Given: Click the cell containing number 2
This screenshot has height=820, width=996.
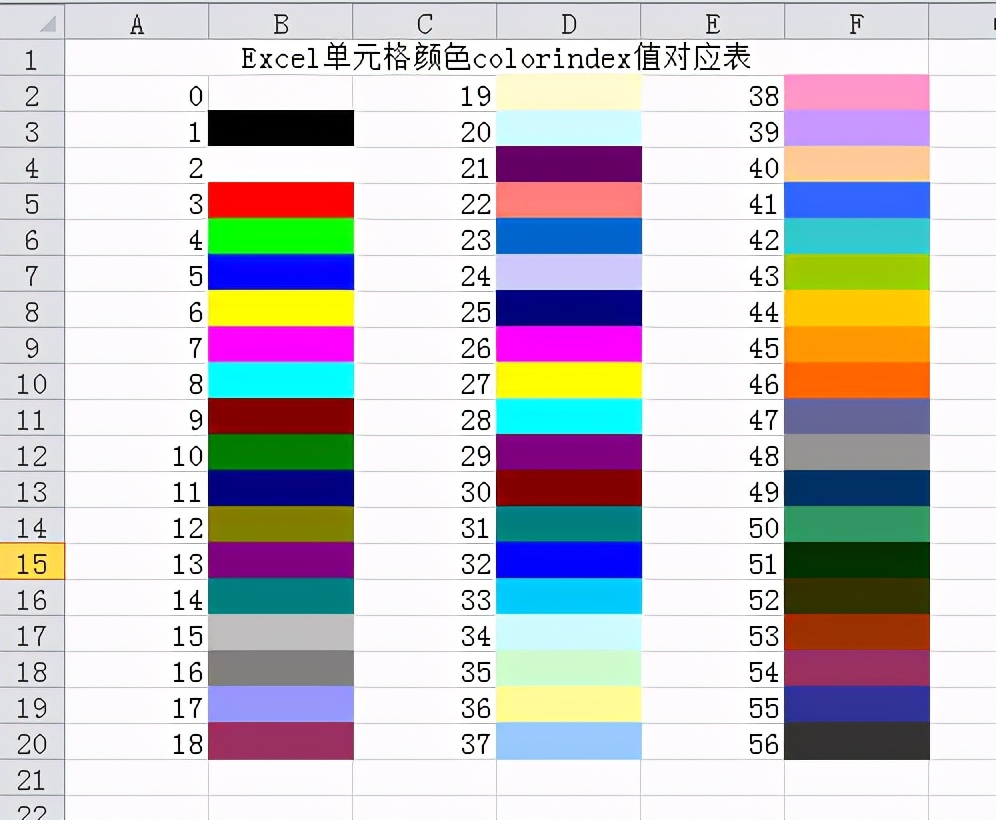Looking at the screenshot, I should tap(137, 166).
